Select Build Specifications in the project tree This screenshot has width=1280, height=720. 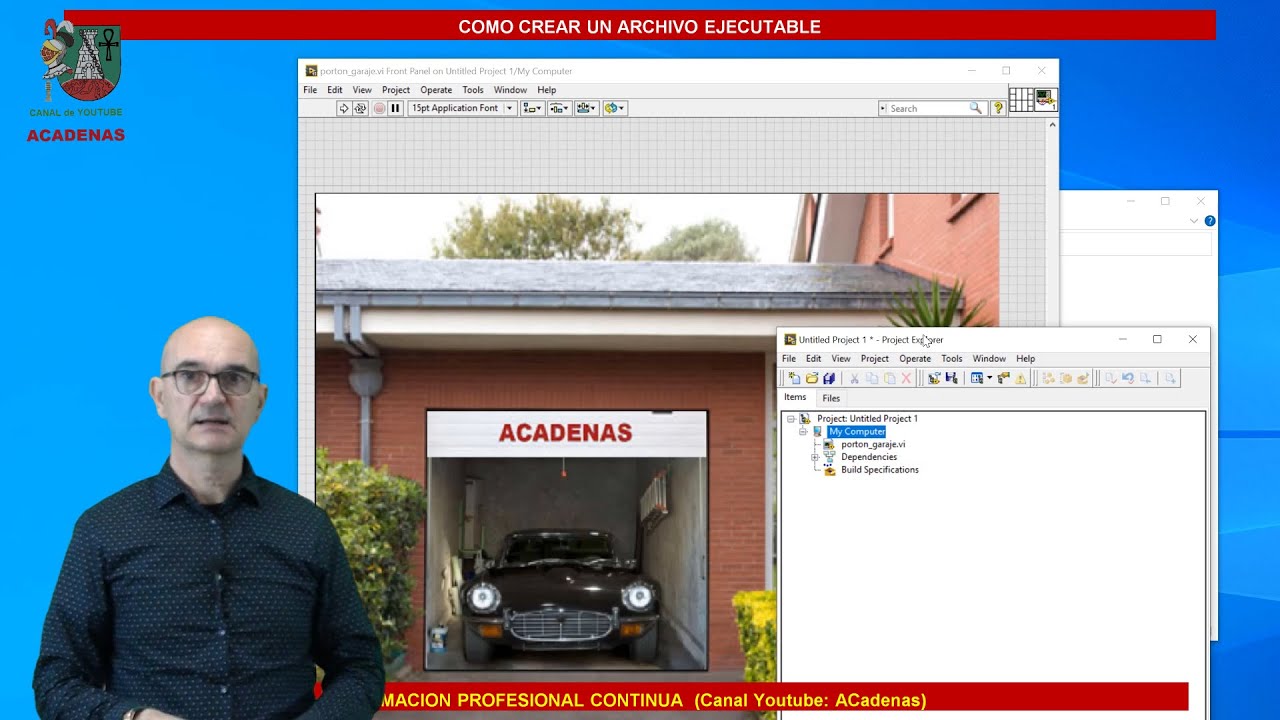tap(879, 470)
